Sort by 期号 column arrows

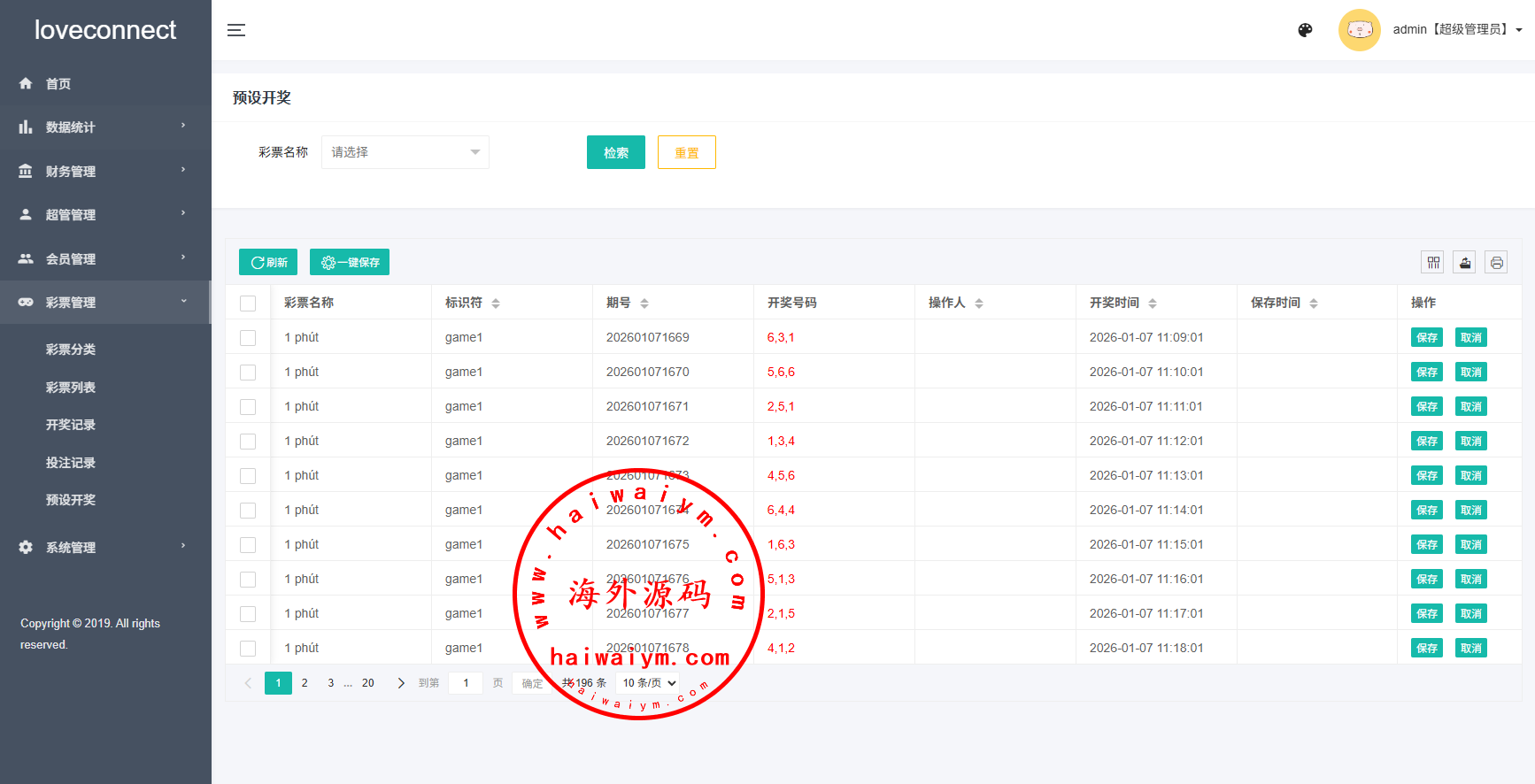click(644, 304)
